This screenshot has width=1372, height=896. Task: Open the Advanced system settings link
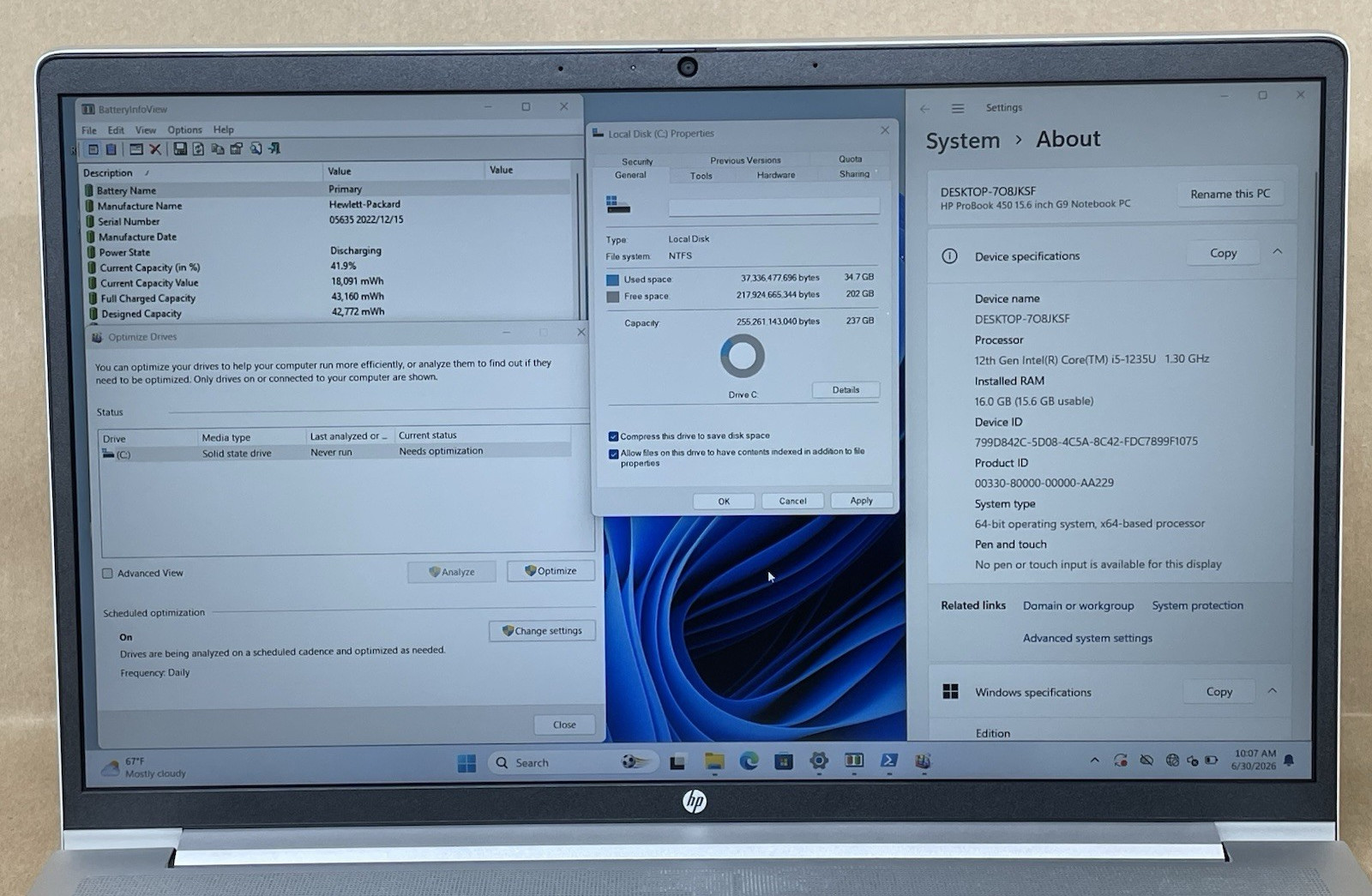[1087, 638]
